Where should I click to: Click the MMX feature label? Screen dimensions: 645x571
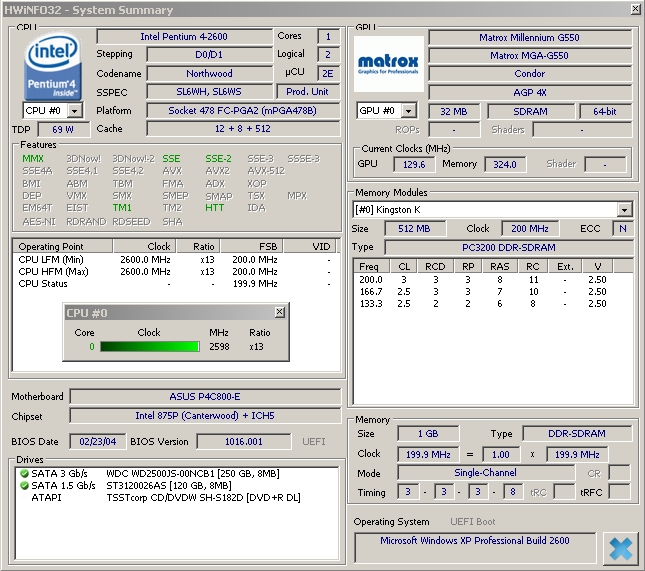point(33,159)
